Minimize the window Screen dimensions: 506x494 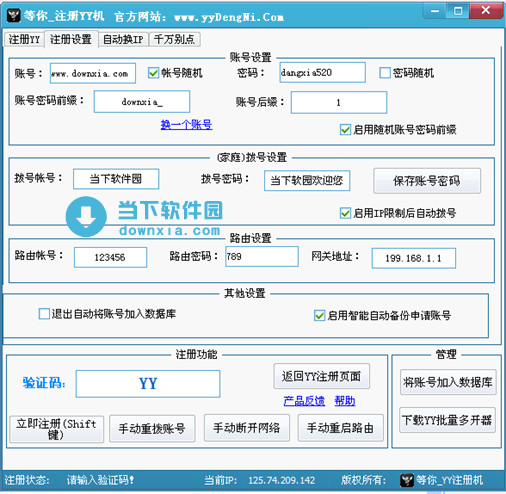click(x=435, y=11)
